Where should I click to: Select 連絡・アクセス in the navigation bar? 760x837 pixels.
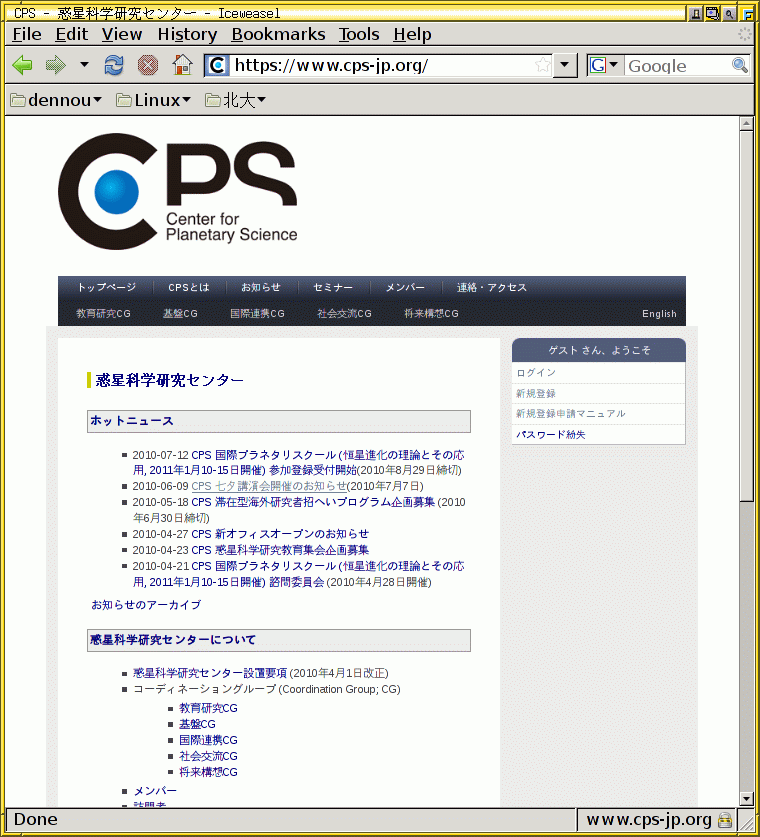click(492, 287)
